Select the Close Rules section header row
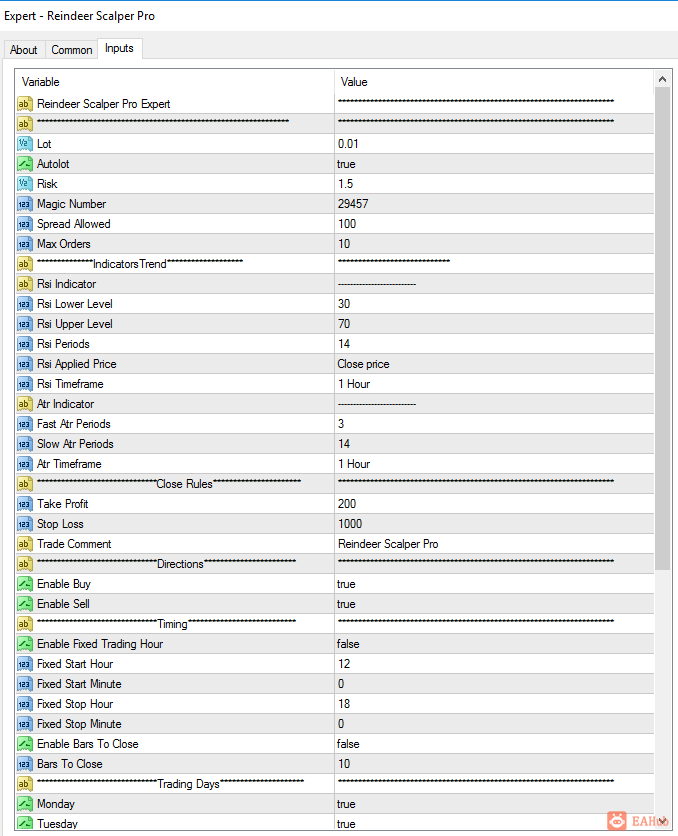 335,484
